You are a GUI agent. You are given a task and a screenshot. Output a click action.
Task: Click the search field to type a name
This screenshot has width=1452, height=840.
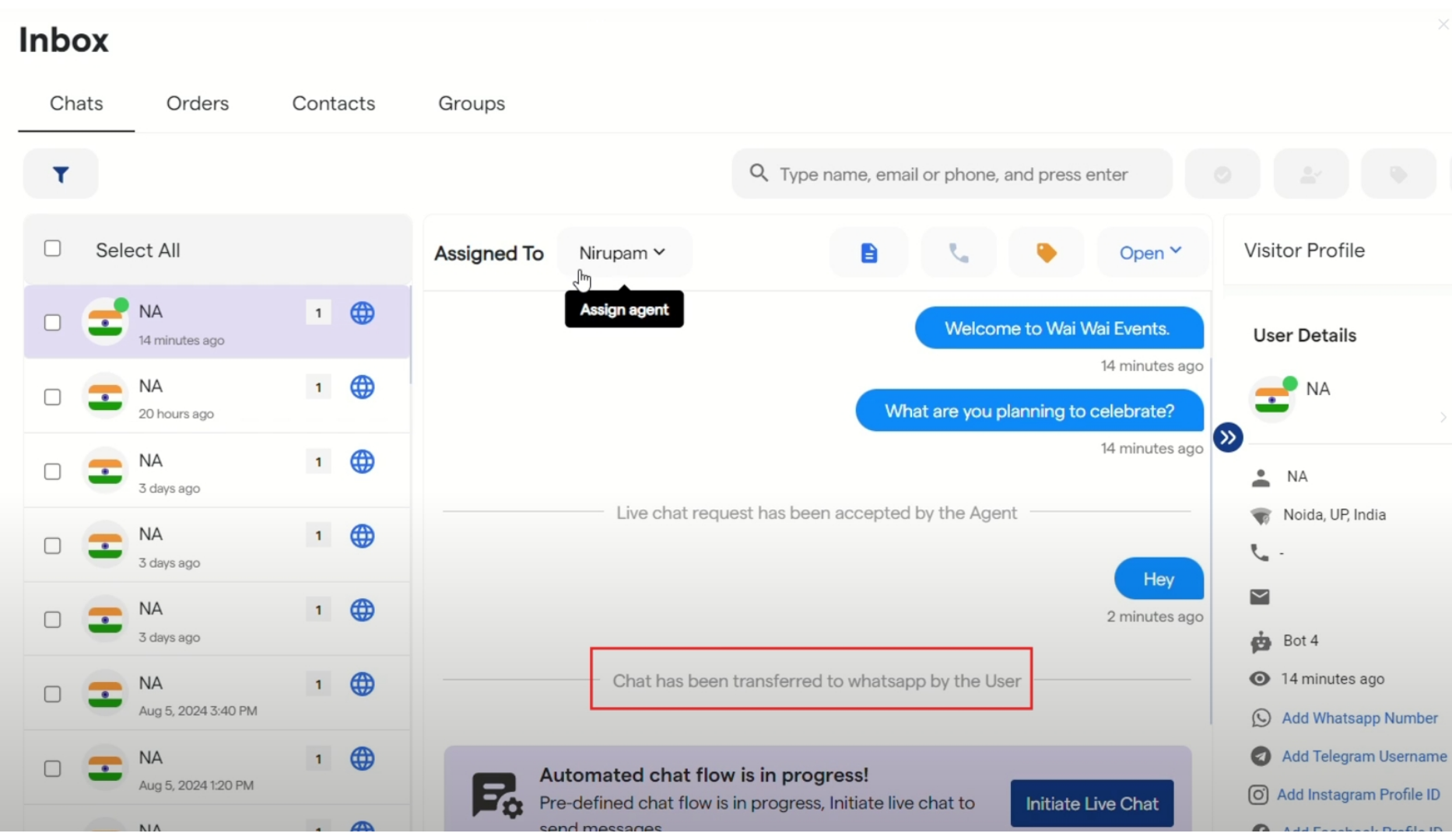pyautogui.click(x=952, y=173)
